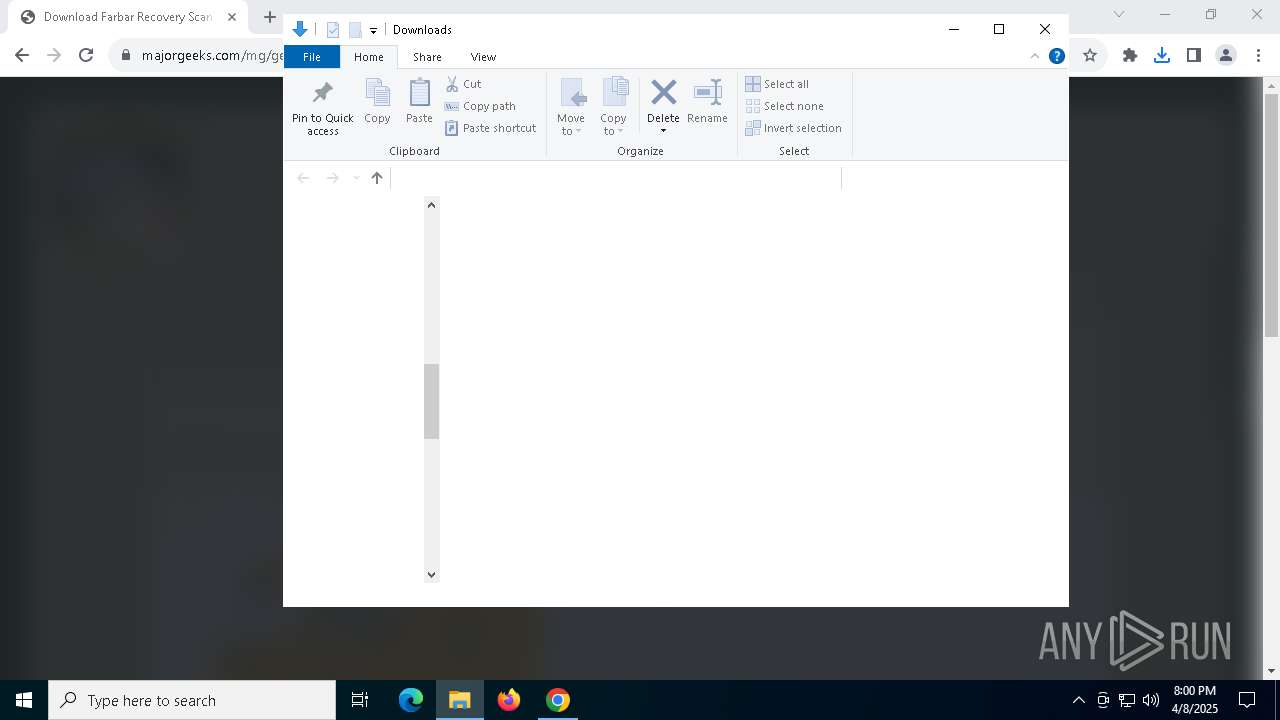The width and height of the screenshot is (1280, 720).
Task: Open File Explorer taskbar icon
Action: [460, 700]
